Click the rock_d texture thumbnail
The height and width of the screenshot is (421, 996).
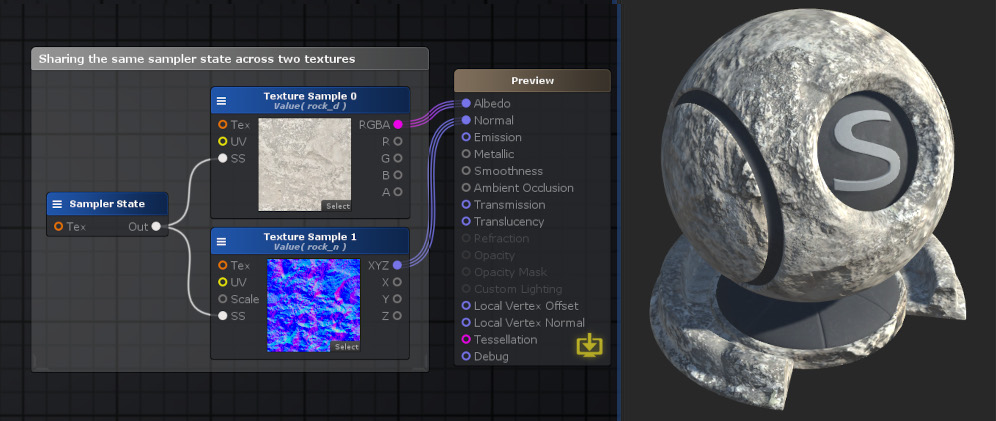click(x=305, y=160)
